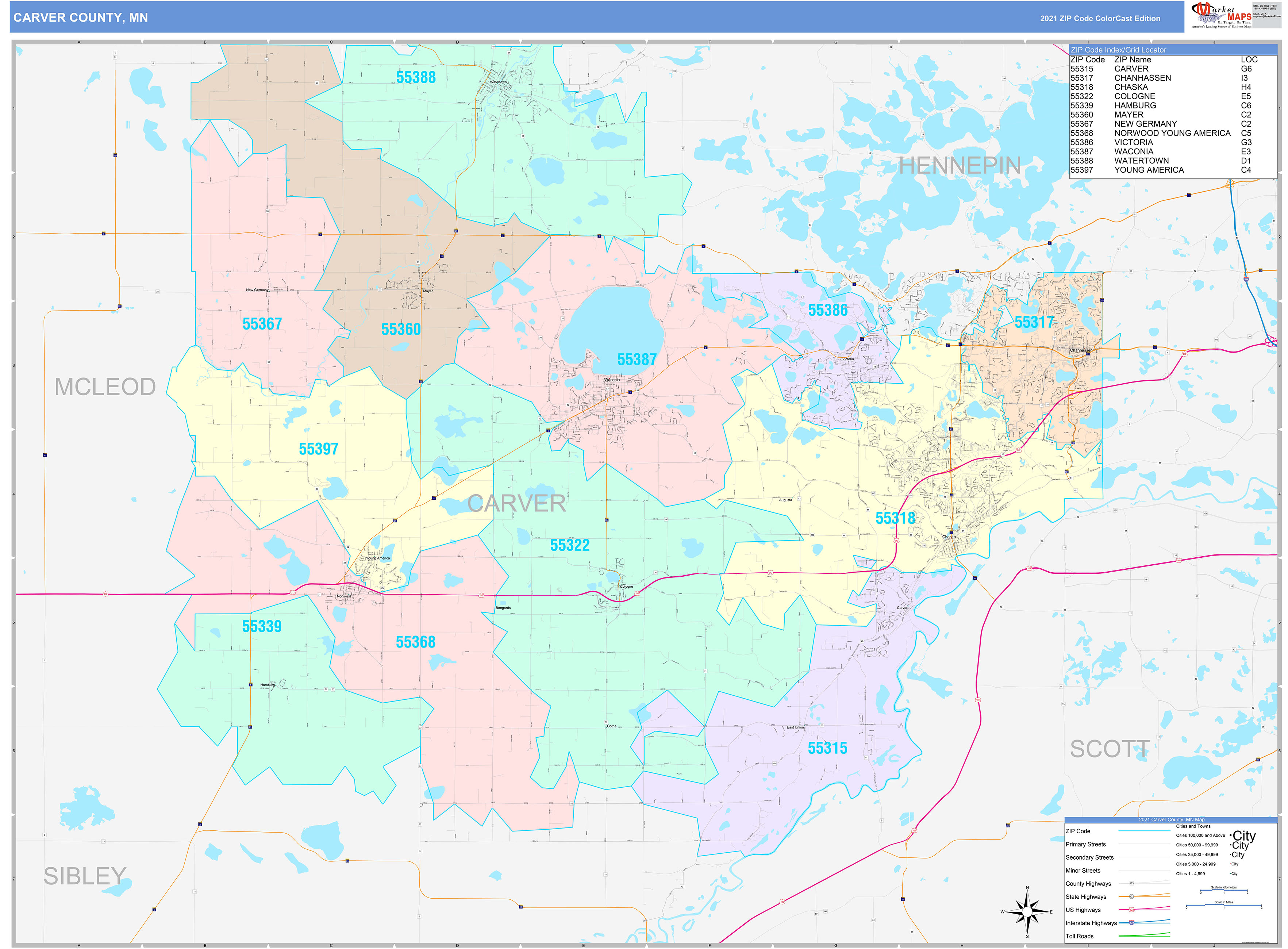Viewport: 1288px width, 949px height.
Task: Click 2021 ZIP Code ColorCast Edition text
Action: click(1100, 18)
